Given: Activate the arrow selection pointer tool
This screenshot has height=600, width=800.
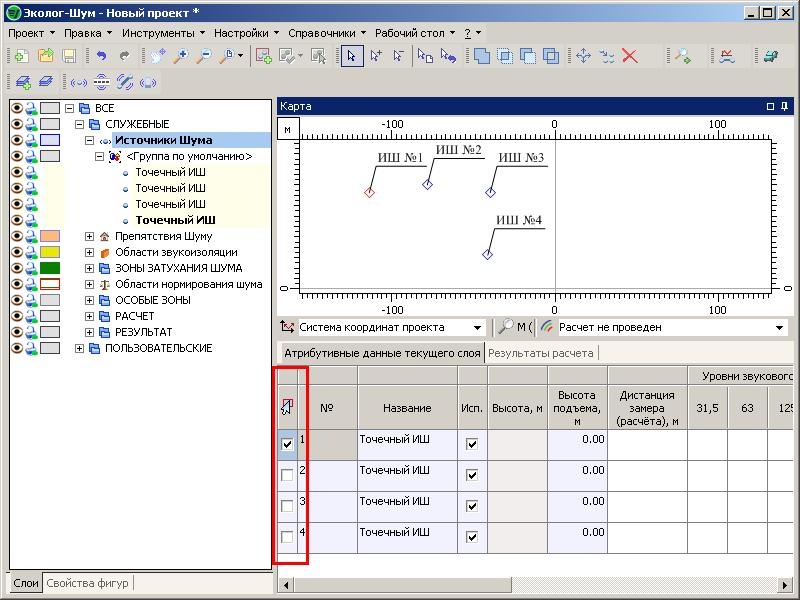Looking at the screenshot, I should click(x=351, y=57).
